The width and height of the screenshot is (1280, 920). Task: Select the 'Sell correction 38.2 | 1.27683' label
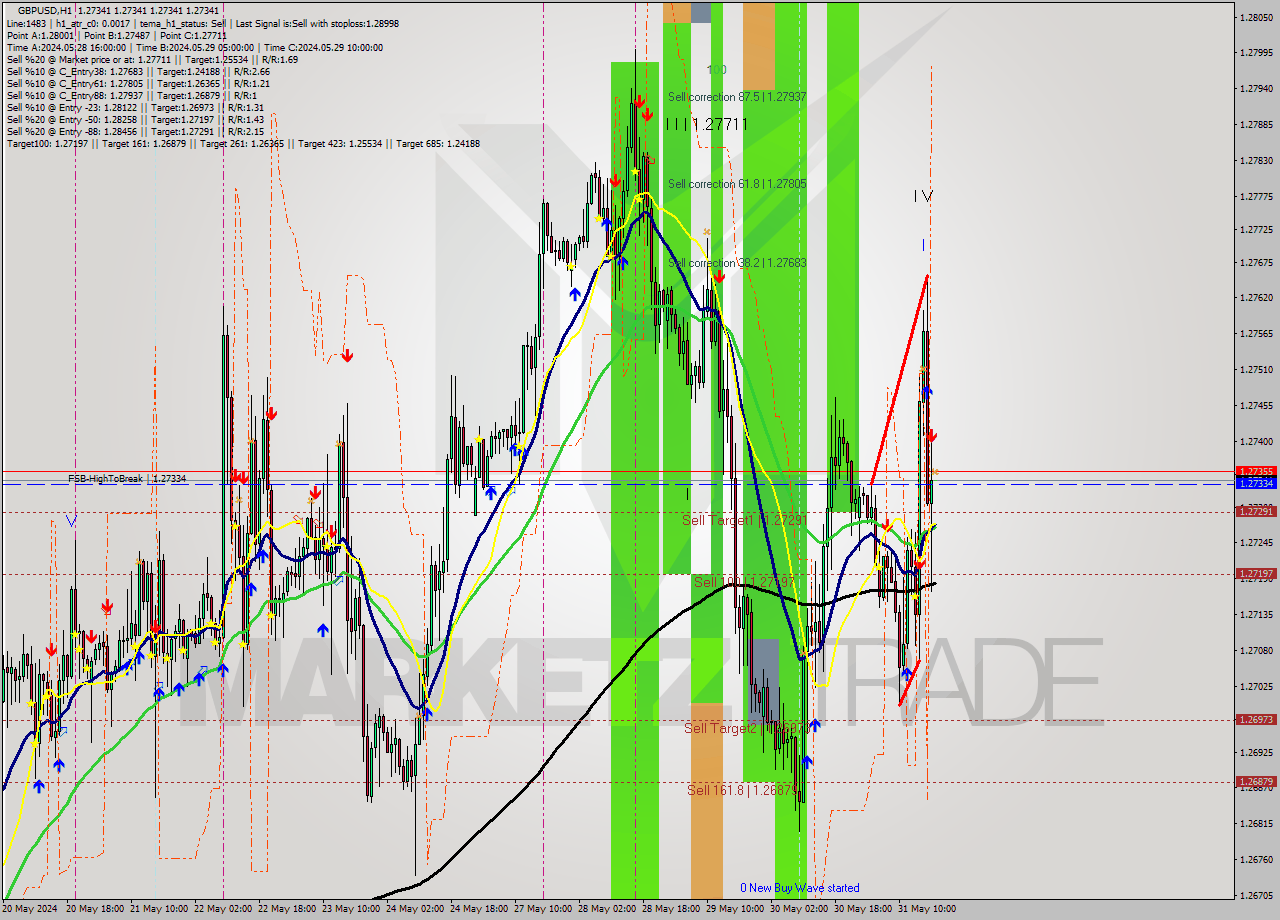(x=737, y=263)
